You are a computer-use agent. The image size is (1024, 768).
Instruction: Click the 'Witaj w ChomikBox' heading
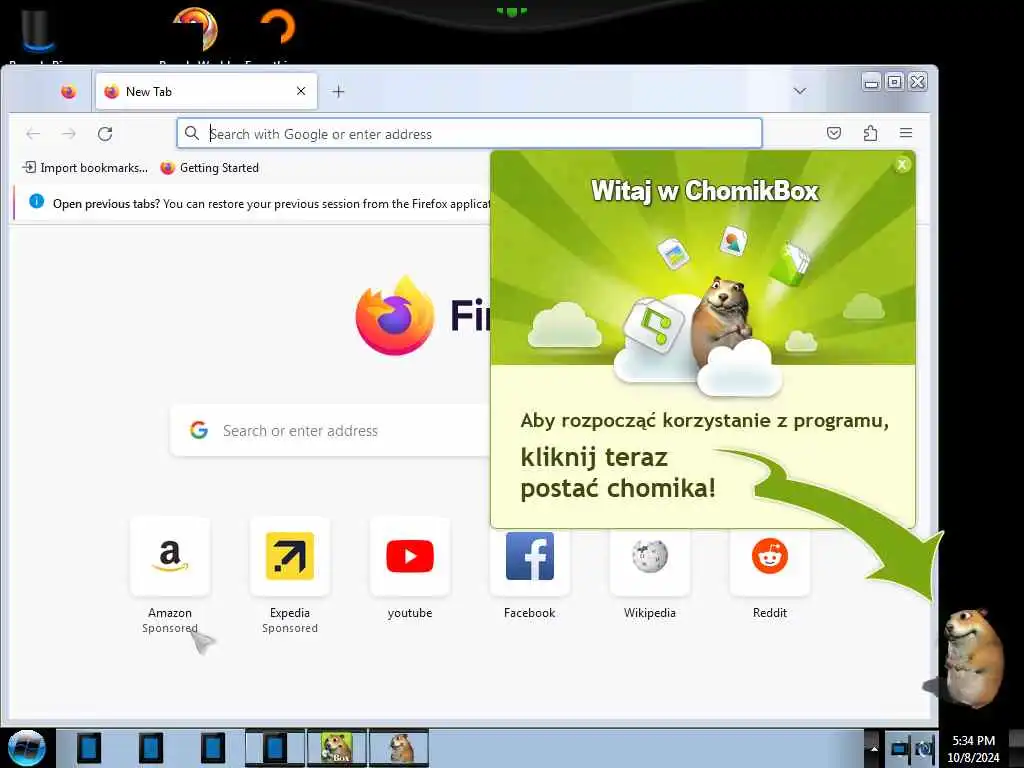tap(705, 191)
